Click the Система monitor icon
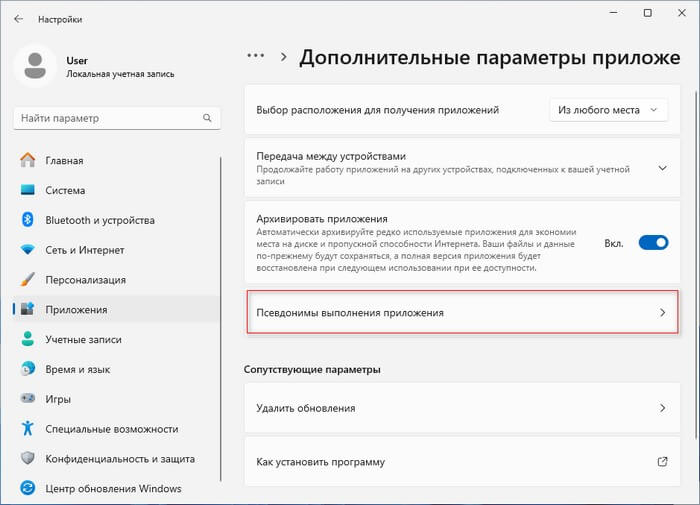Image resolution: width=700 pixels, height=505 pixels. click(x=27, y=190)
